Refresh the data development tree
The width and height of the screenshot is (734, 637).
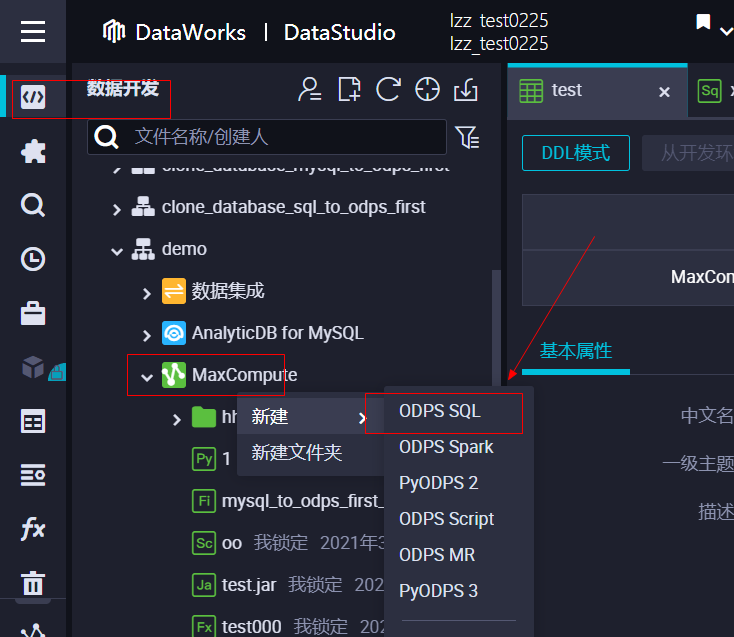click(x=388, y=89)
